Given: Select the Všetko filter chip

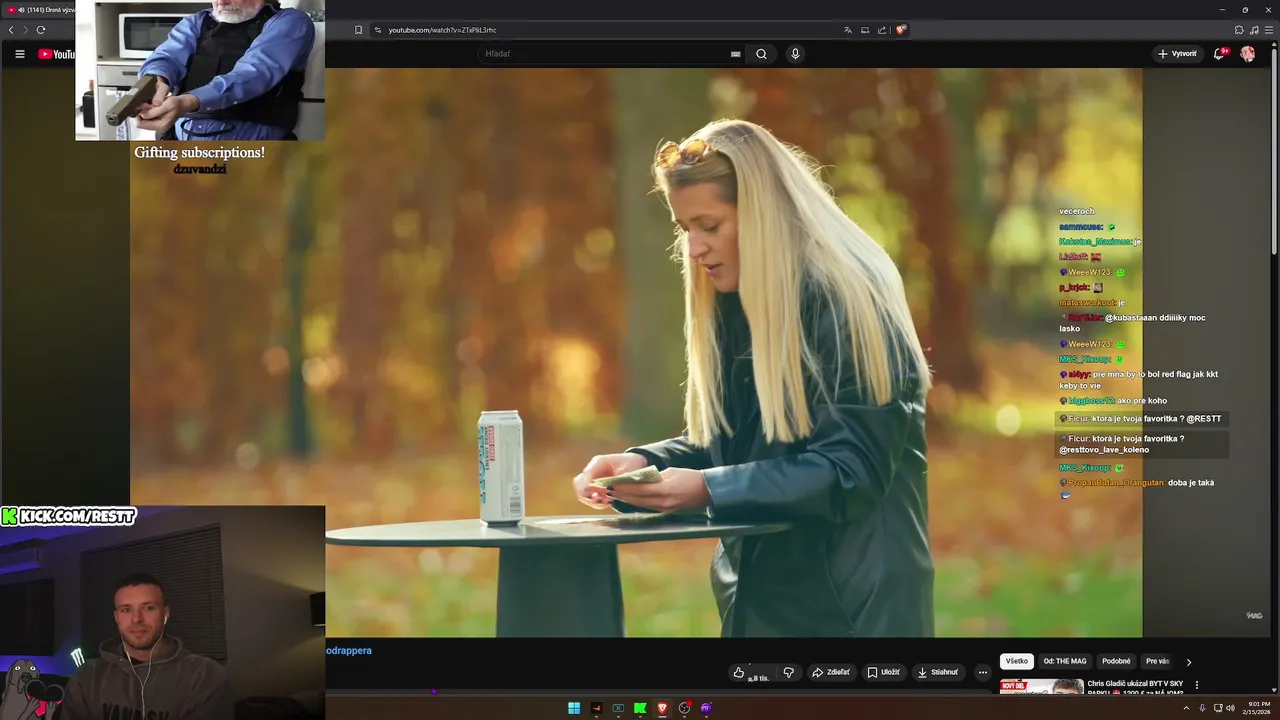Looking at the screenshot, I should click(1017, 661).
